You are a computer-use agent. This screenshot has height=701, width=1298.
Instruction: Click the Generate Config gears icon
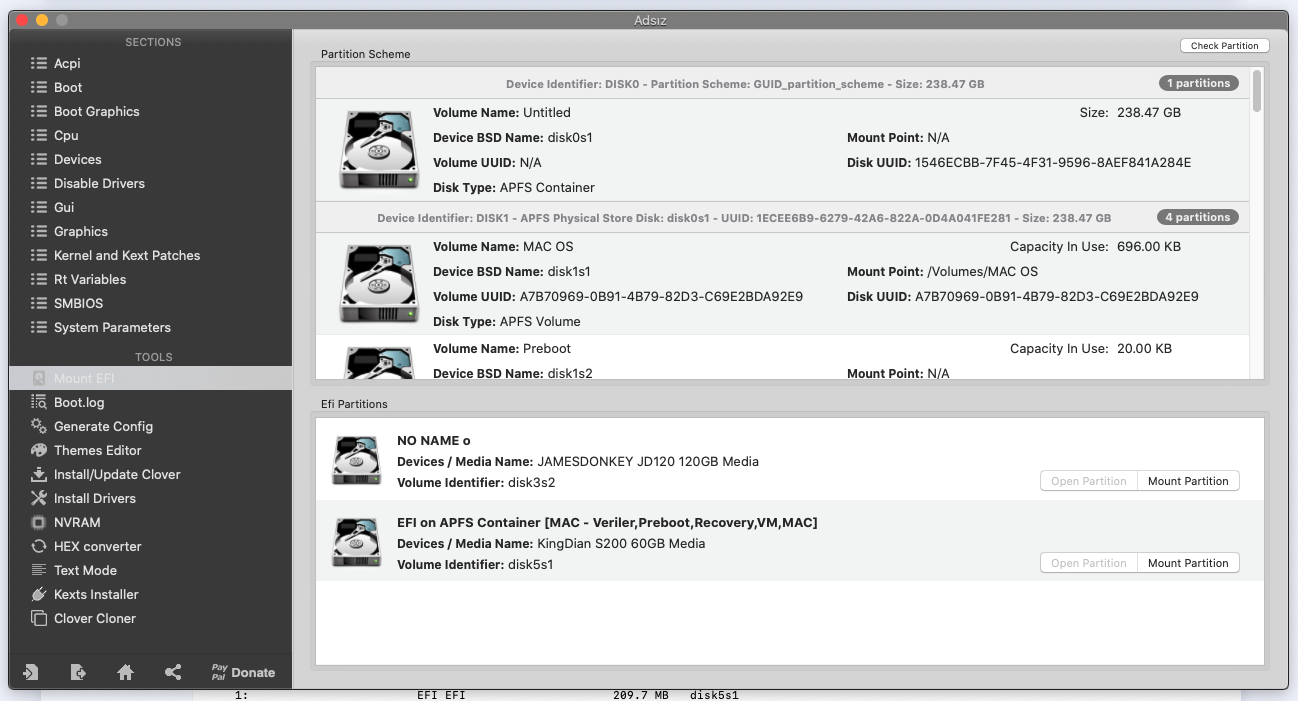pos(39,426)
